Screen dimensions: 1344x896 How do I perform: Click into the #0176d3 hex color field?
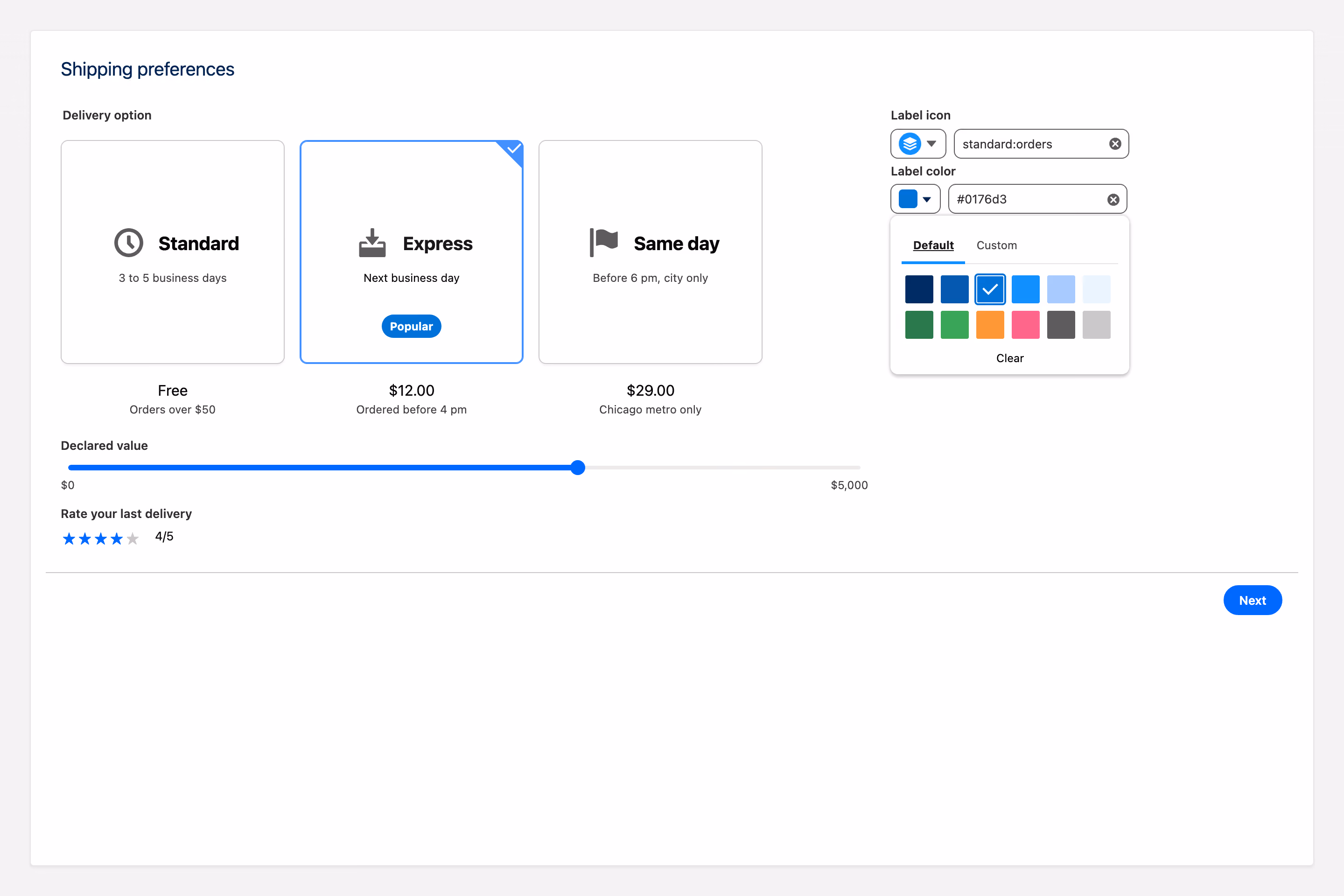coord(1037,199)
